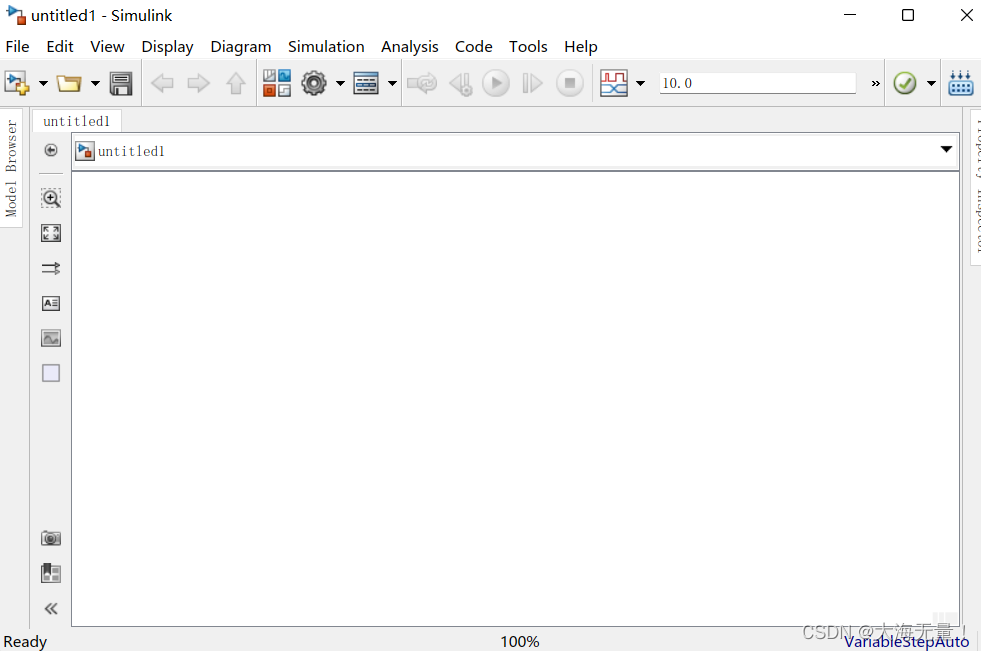The image size is (981, 651).
Task: Click the Build Model icon
Action: click(960, 83)
